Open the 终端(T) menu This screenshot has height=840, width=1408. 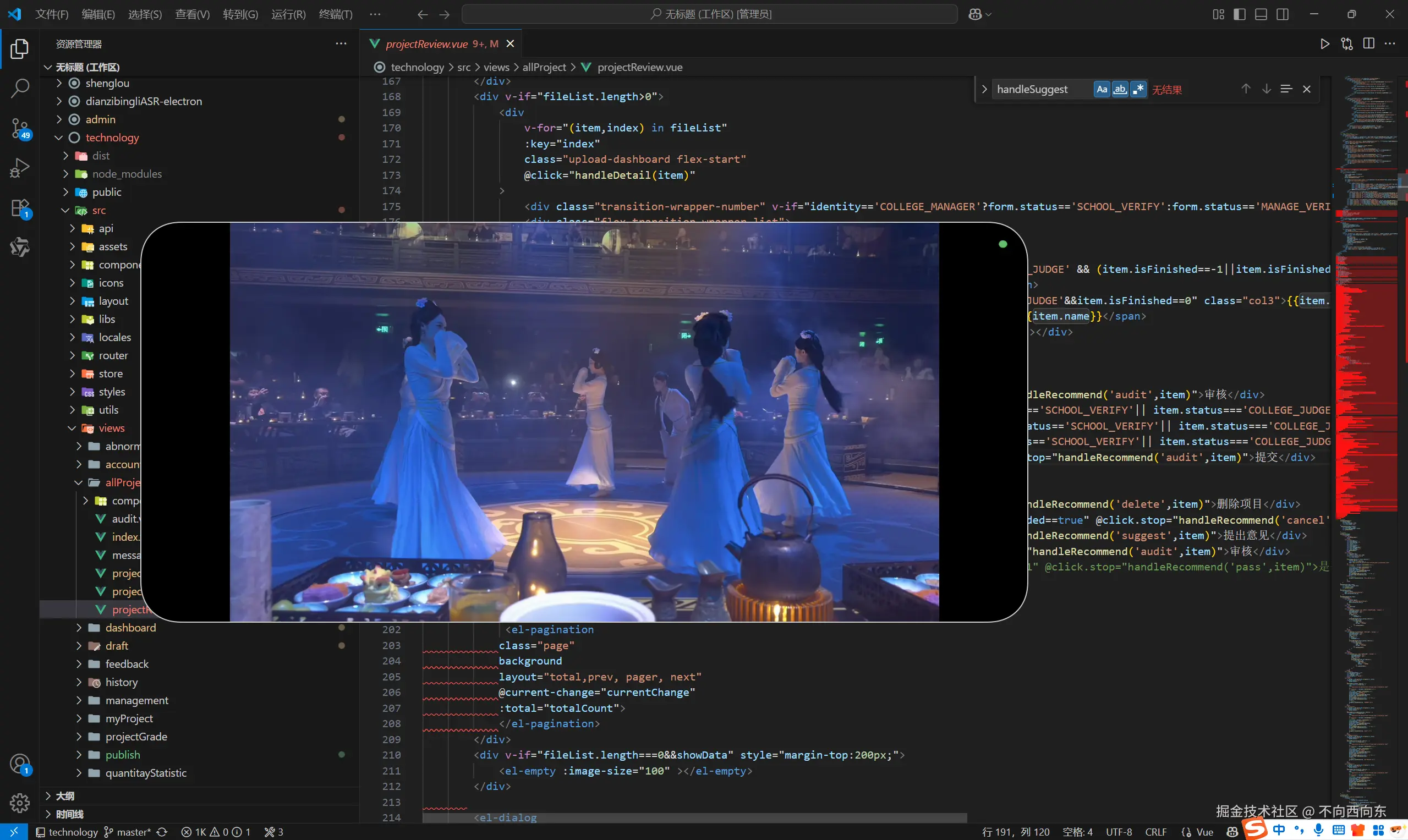click(x=335, y=14)
